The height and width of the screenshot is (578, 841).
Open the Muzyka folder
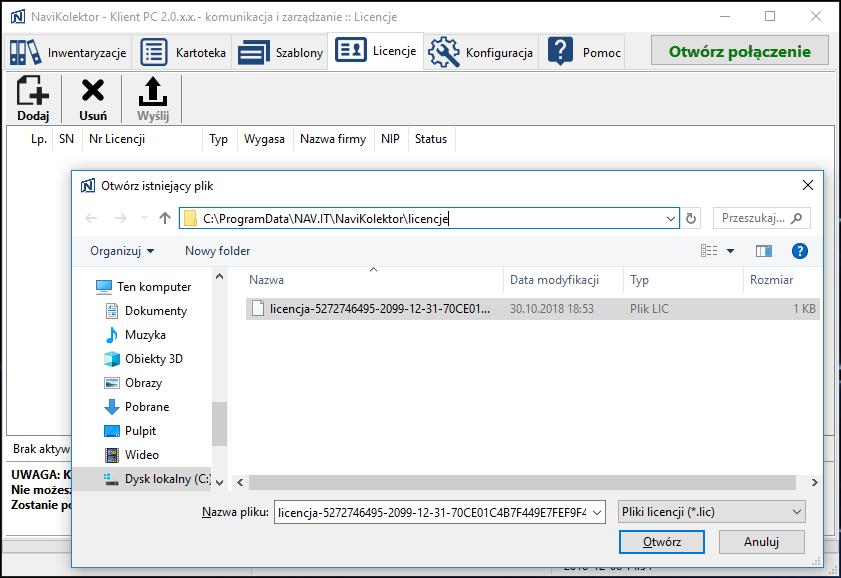[135, 335]
